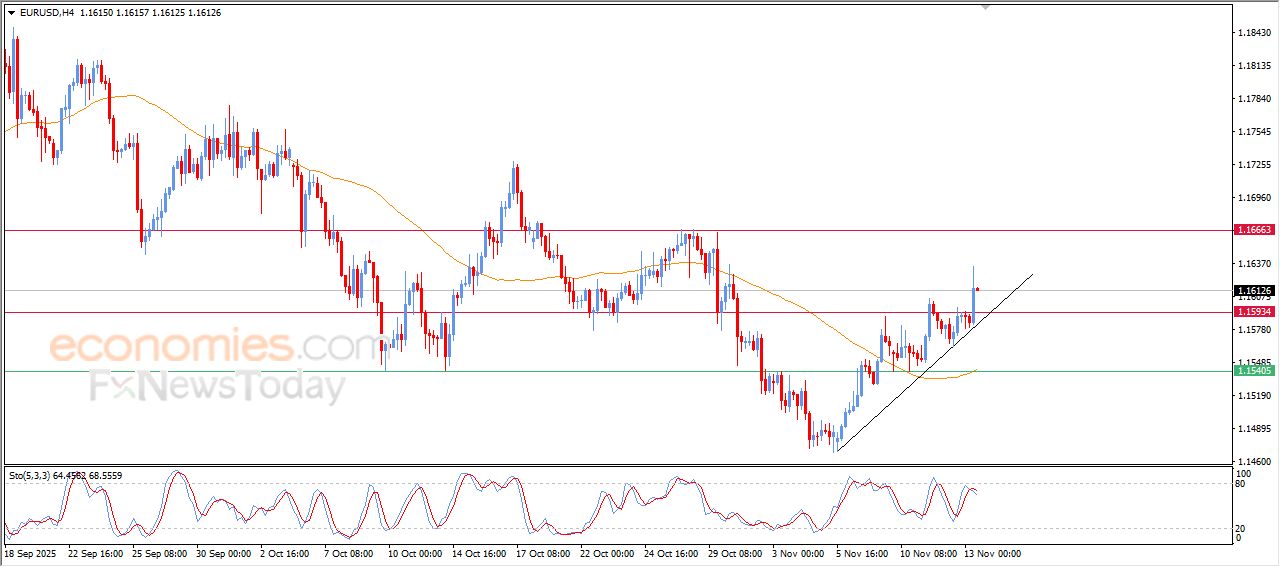Click the triangle arrow beside EURUSD,H4 title
This screenshot has width=1280, height=567.
11,13
